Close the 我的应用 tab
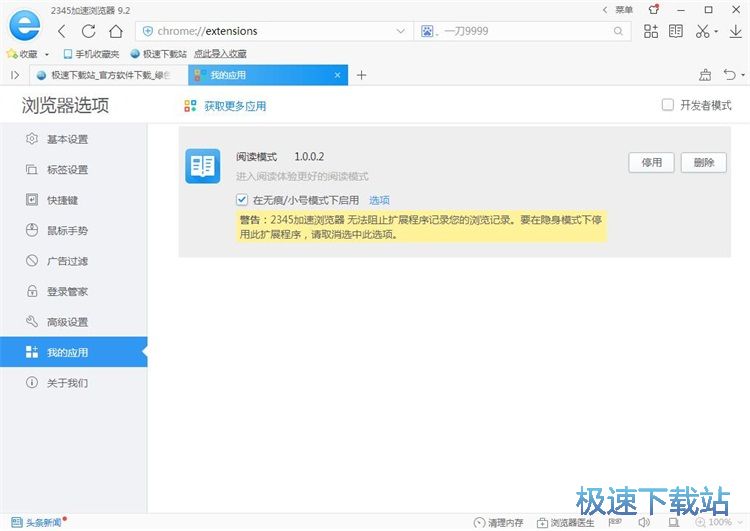Screen dimensions: 750x531 coord(337,75)
